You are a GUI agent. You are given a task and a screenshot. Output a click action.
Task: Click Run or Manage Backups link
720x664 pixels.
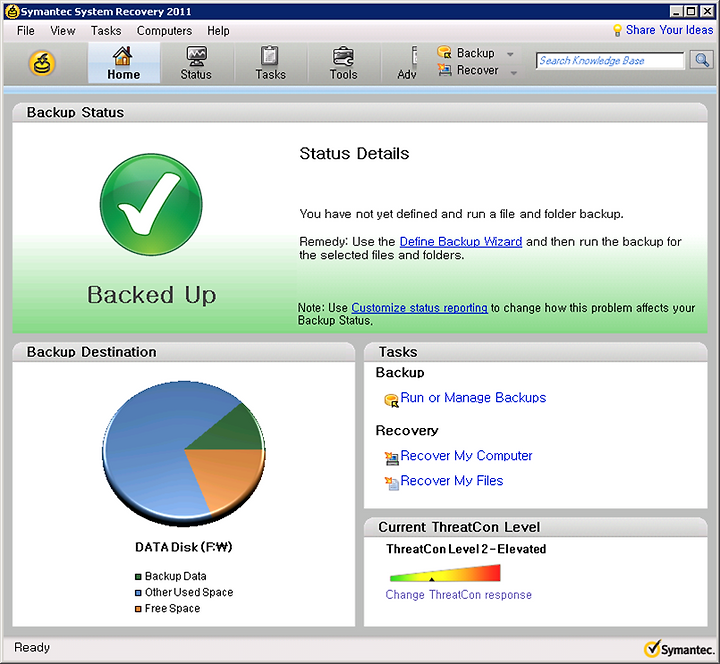[x=473, y=397]
